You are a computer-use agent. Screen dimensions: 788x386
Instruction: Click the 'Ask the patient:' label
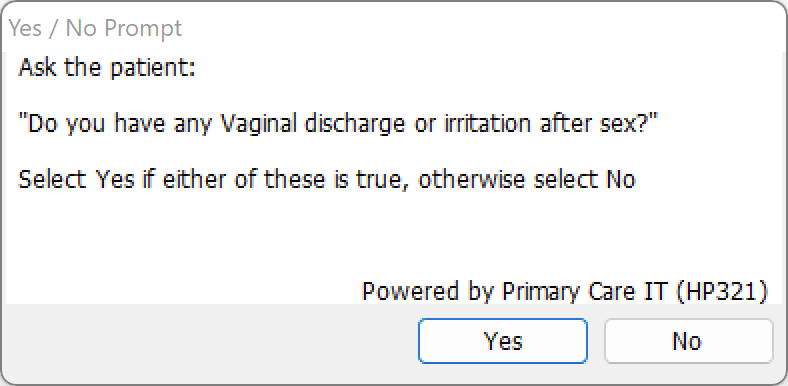pyautogui.click(x=107, y=67)
